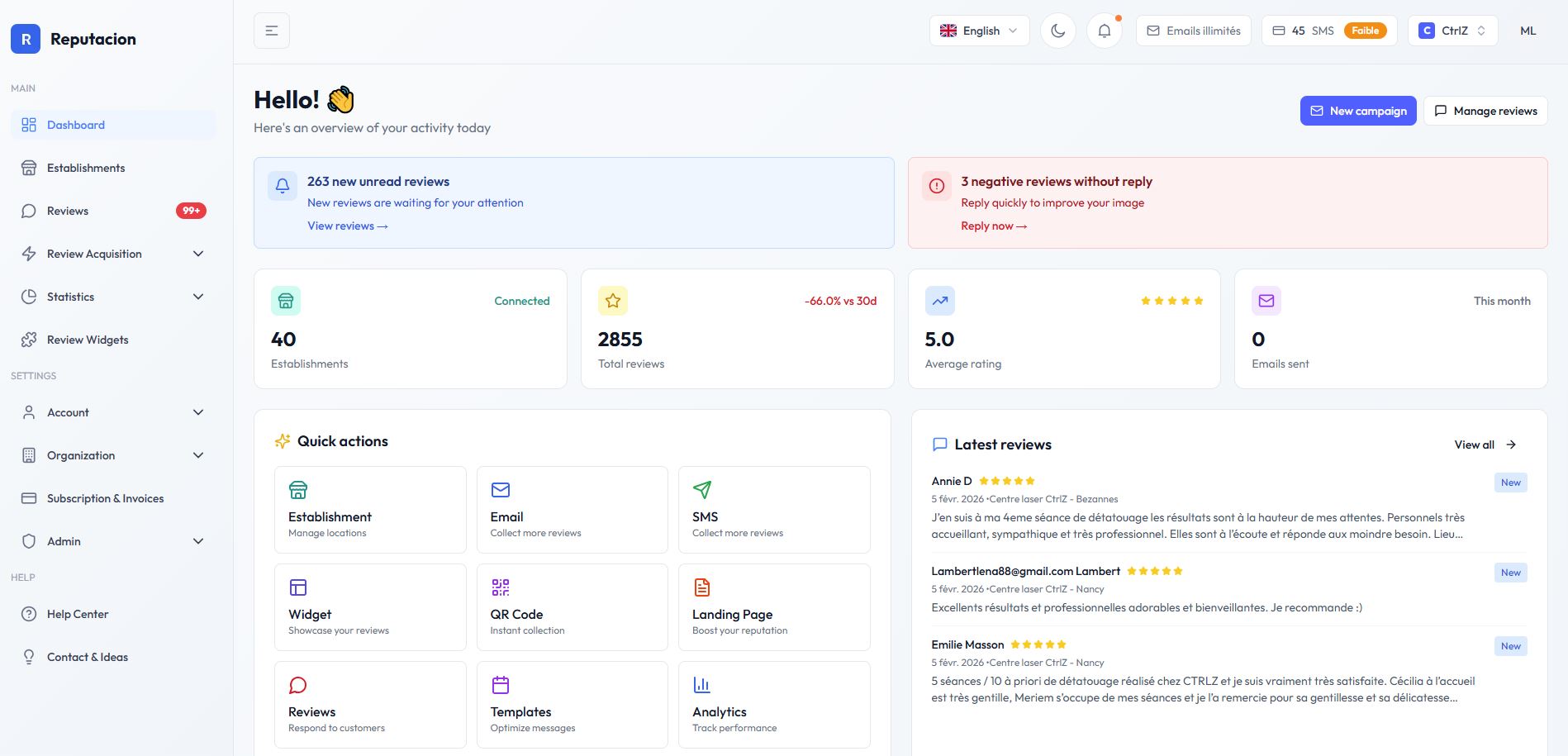The width and height of the screenshot is (1568, 756).
Task: Select the SMS quick action send icon
Action: [701, 490]
